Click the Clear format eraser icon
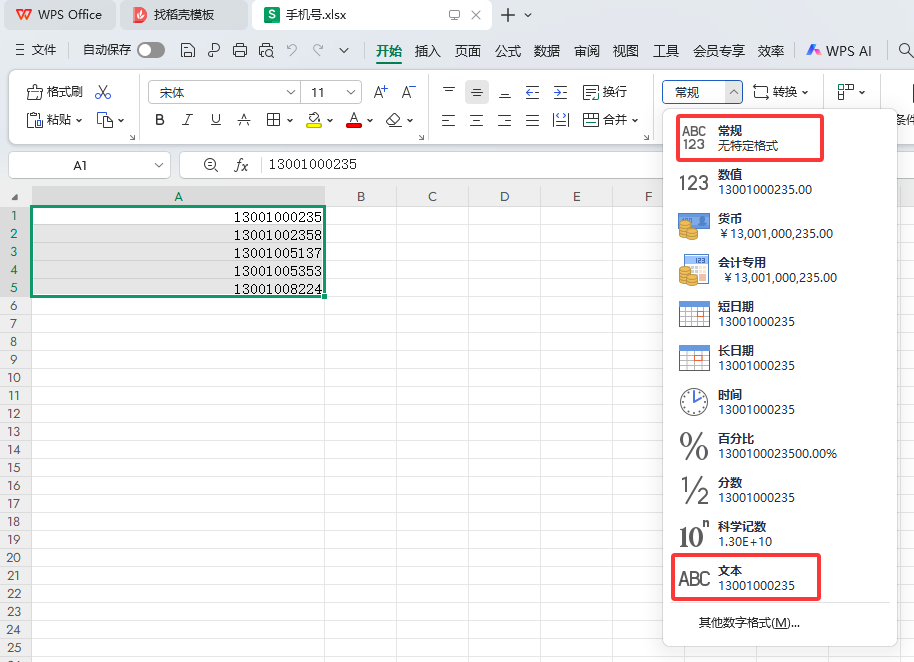Viewport: 914px width, 662px height. pyautogui.click(x=393, y=120)
